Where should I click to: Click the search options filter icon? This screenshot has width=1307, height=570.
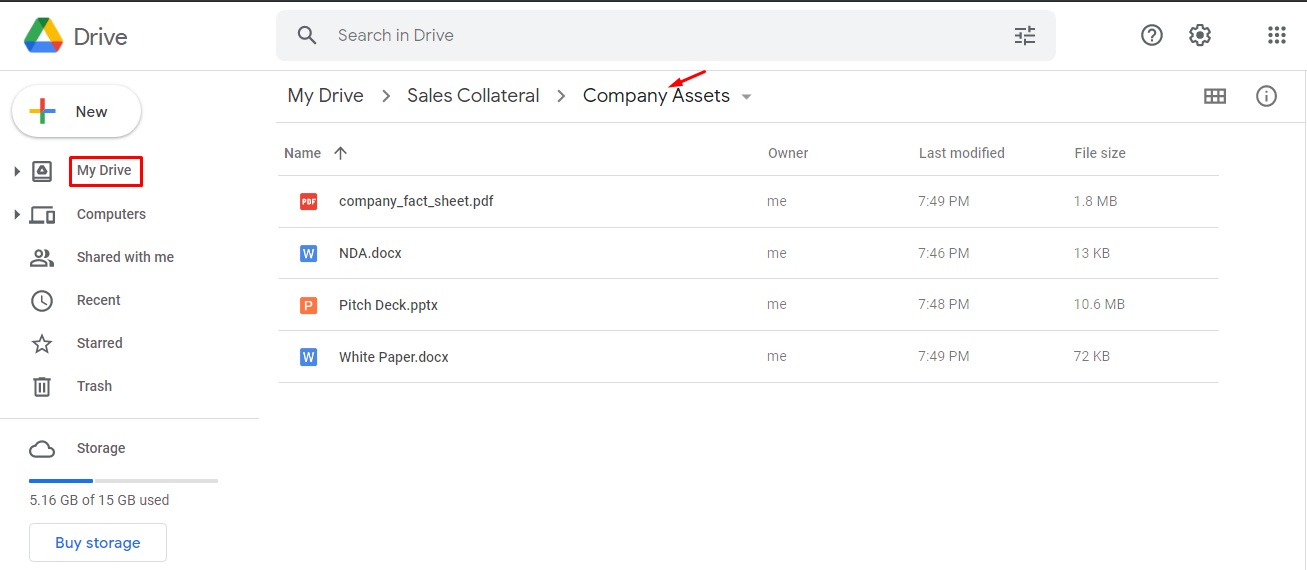coord(1025,36)
